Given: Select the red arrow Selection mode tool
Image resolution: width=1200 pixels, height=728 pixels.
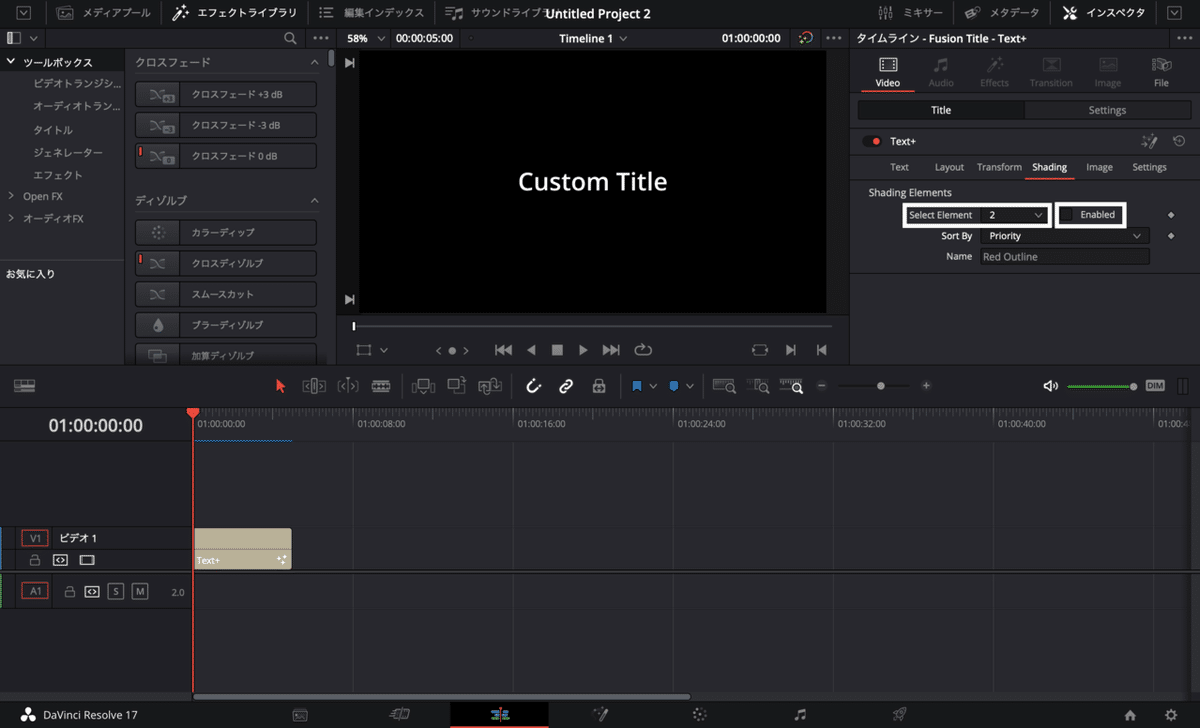Looking at the screenshot, I should pyautogui.click(x=281, y=386).
